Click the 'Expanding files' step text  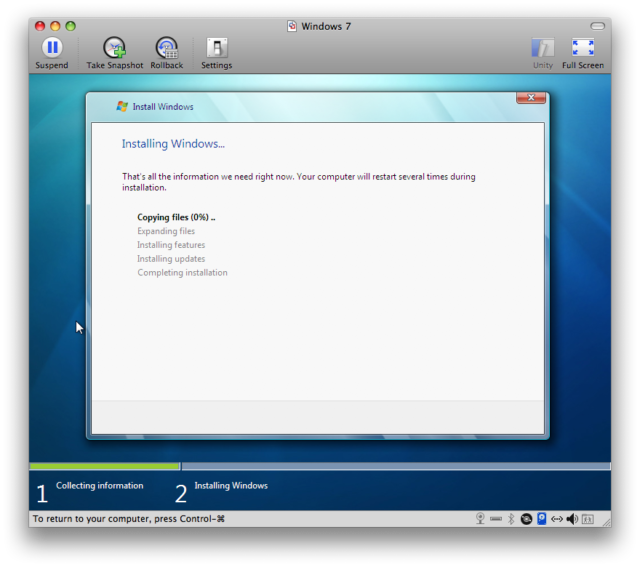pos(166,231)
